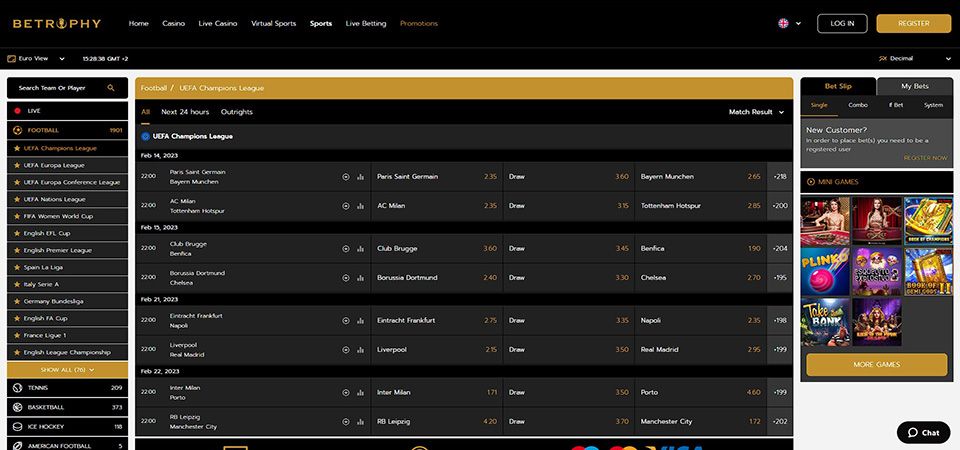
Task: Select Liverpool odds 2.15
Action: coord(437,350)
